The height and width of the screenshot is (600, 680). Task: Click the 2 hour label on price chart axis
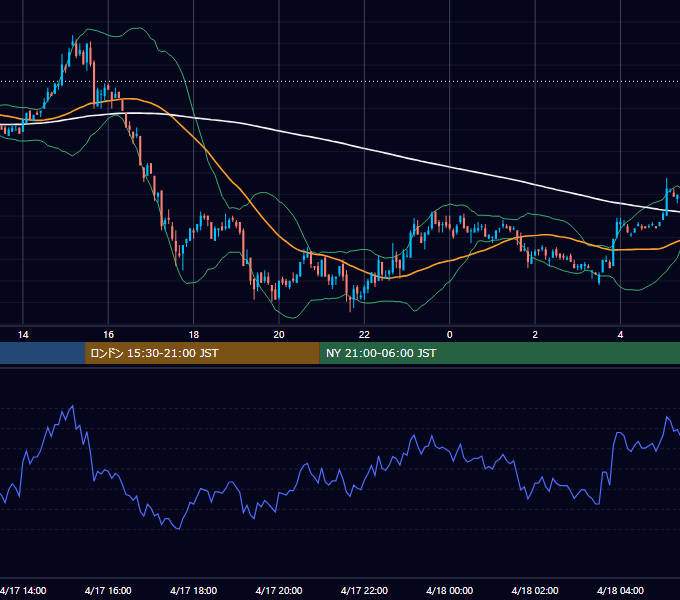coord(535,335)
